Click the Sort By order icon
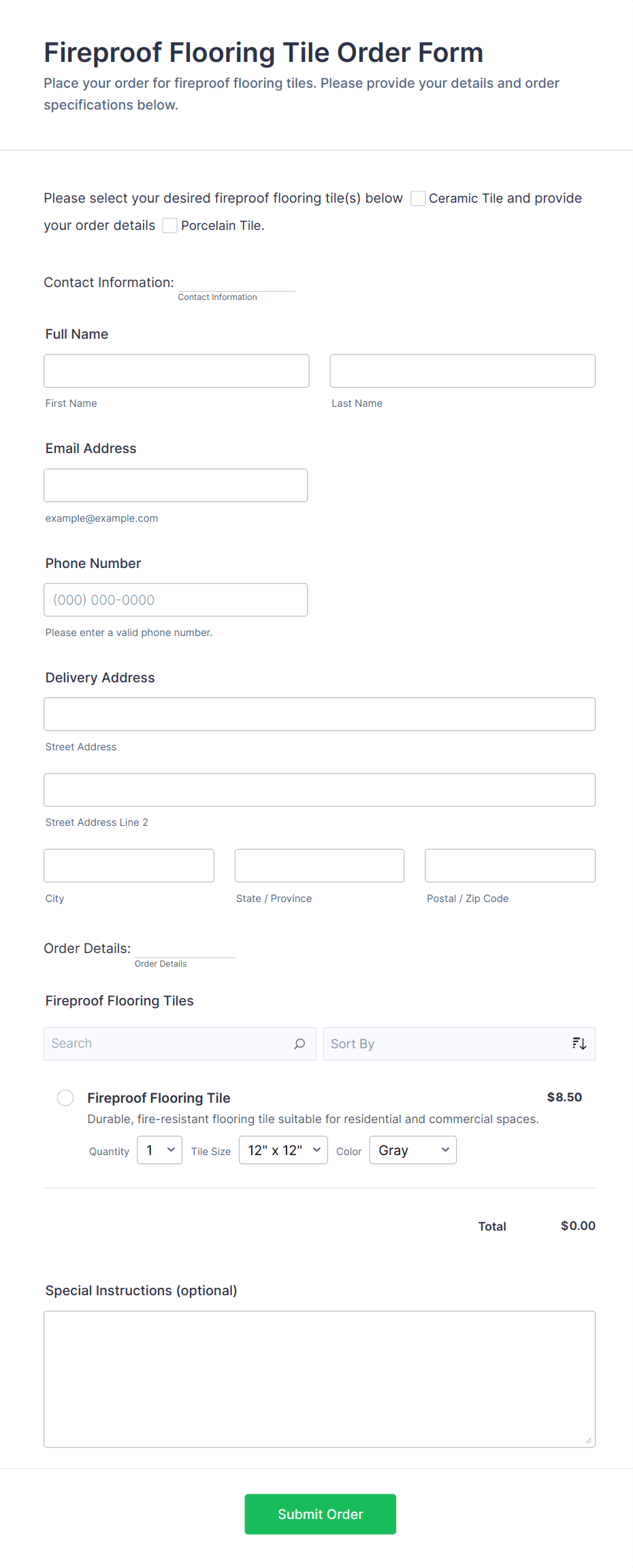Screen dimensions: 633x1568 [579, 1044]
